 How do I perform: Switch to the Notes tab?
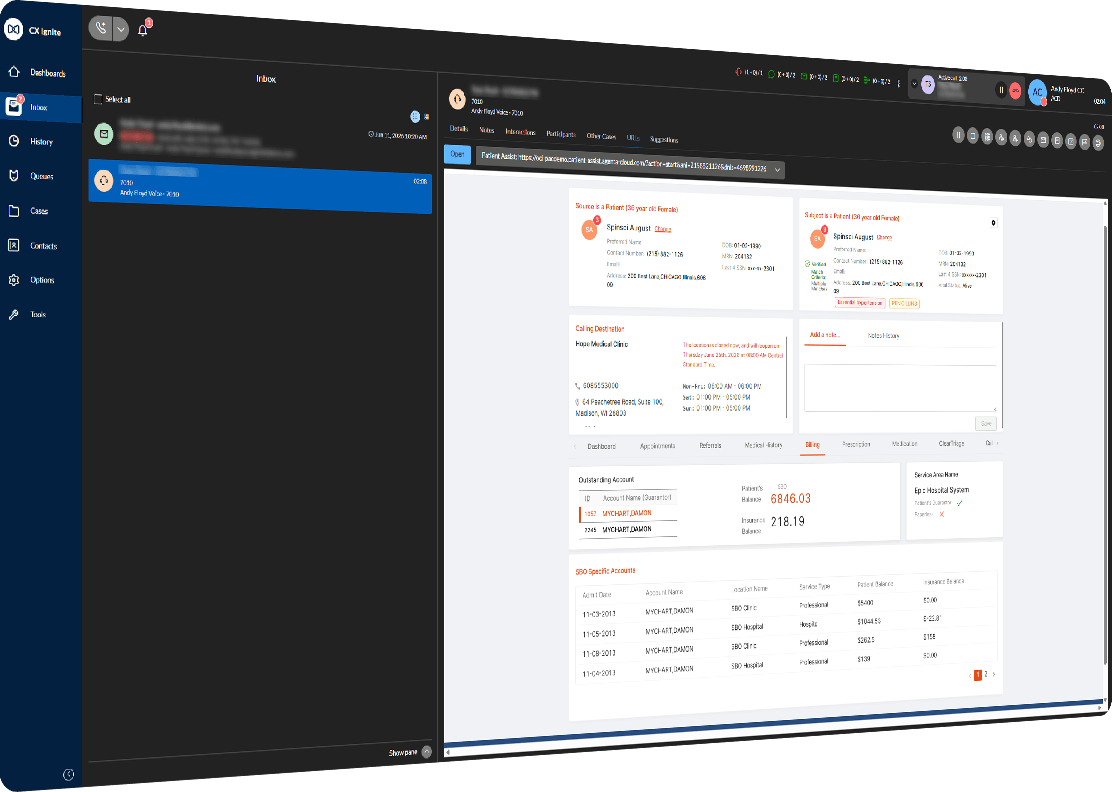tap(486, 130)
